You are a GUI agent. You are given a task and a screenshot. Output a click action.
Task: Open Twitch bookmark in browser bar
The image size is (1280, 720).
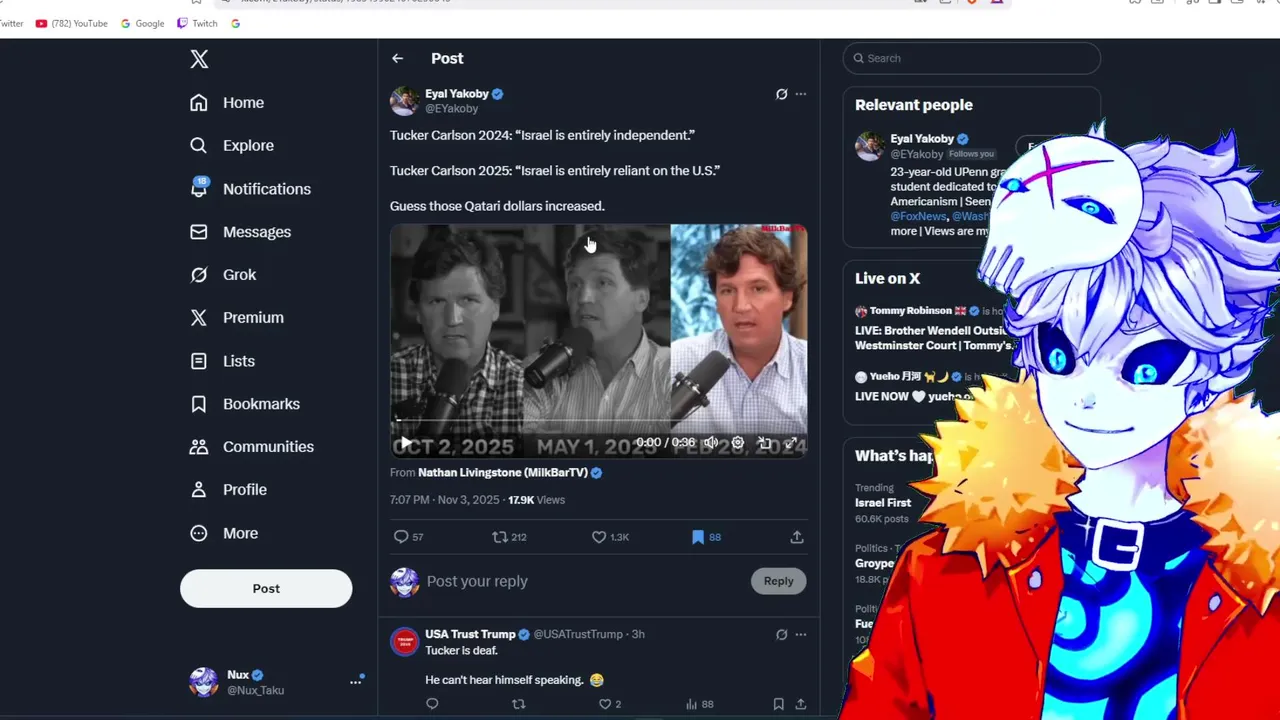point(197,23)
